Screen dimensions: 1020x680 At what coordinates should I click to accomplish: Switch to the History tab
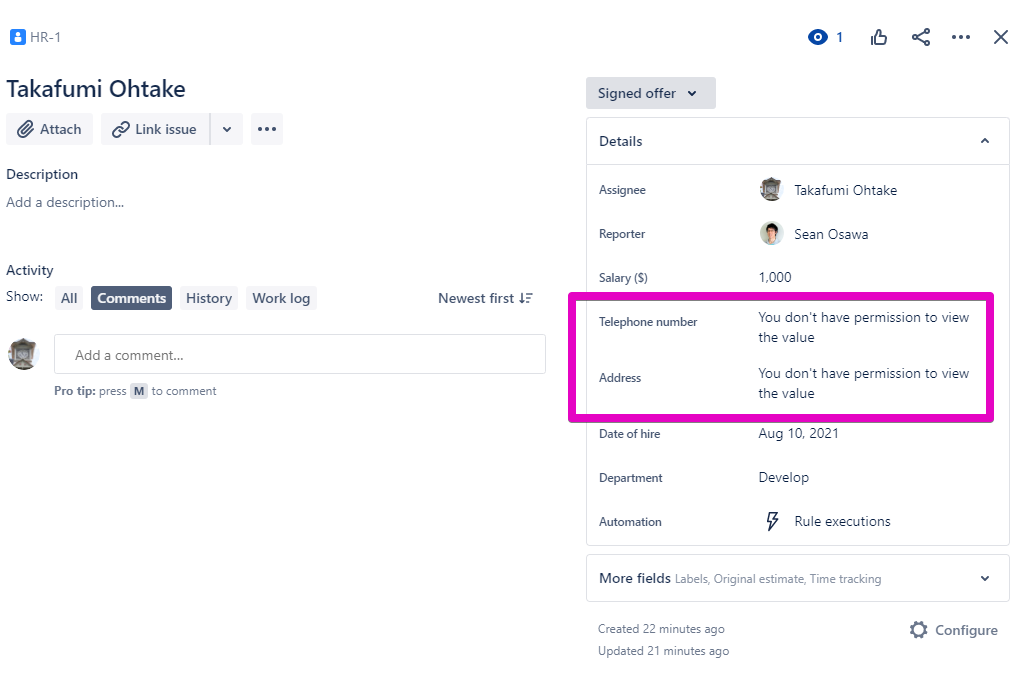click(209, 298)
